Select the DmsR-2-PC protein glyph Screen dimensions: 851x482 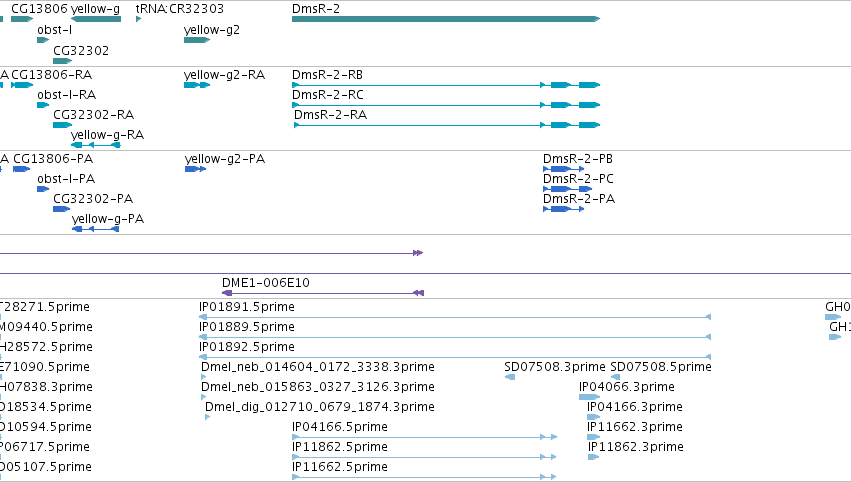pyautogui.click(x=567, y=189)
